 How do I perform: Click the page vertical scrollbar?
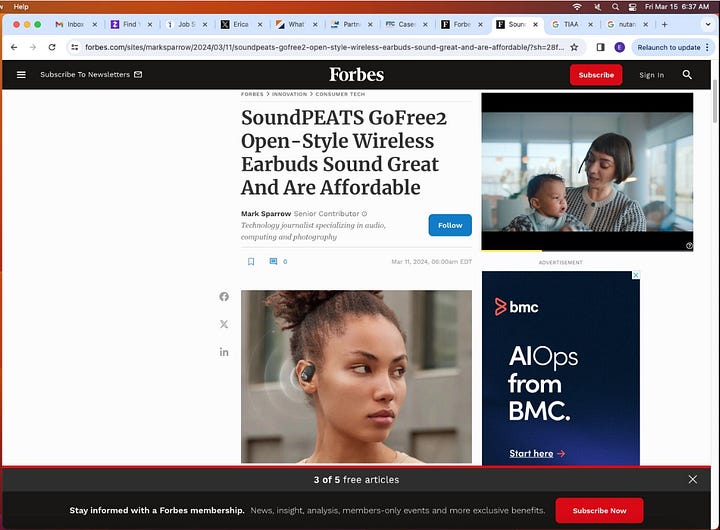click(x=714, y=101)
